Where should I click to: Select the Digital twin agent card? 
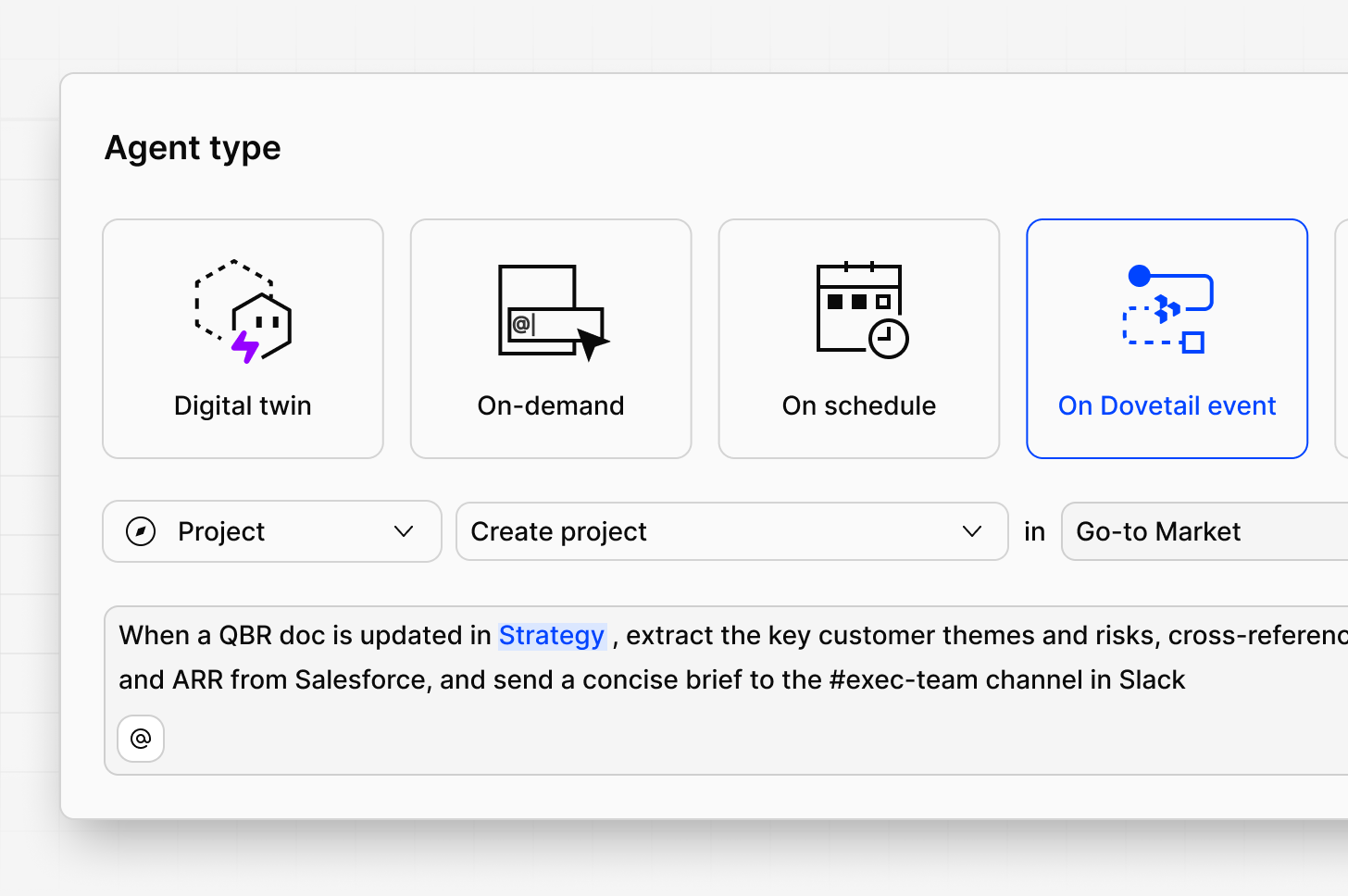click(243, 339)
